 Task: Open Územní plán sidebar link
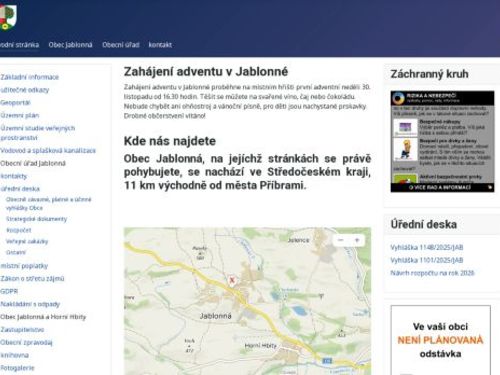pyautogui.click(x=20, y=115)
